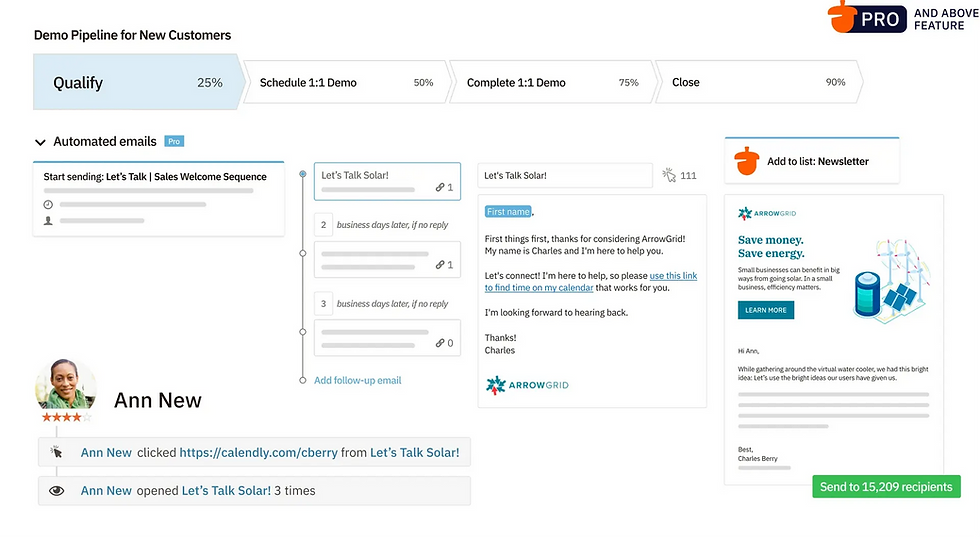980x537 pixels.
Task: Select the Close pipeline stage
Action: click(758, 83)
